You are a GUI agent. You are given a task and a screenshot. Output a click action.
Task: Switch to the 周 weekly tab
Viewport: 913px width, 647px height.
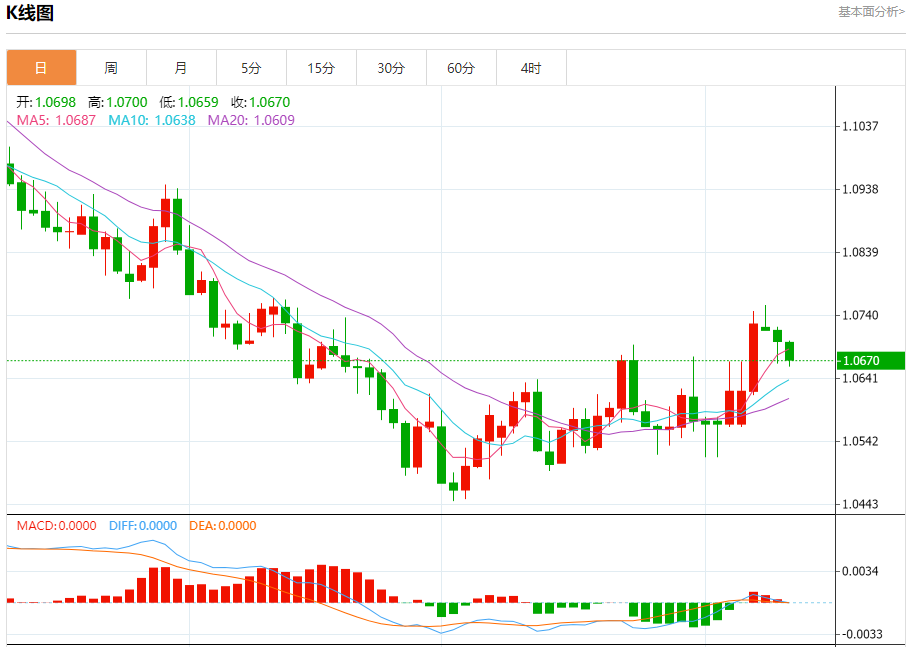[x=111, y=68]
